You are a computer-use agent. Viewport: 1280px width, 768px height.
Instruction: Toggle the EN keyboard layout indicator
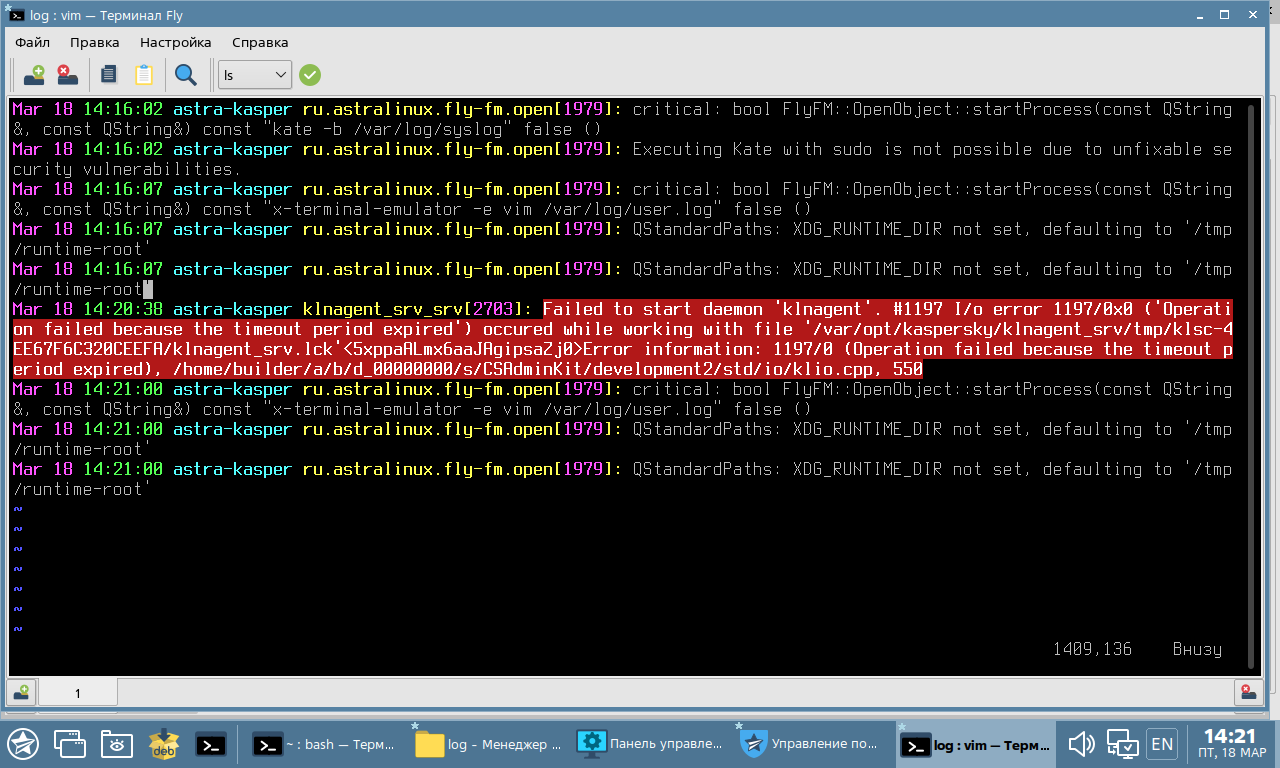pos(1161,743)
